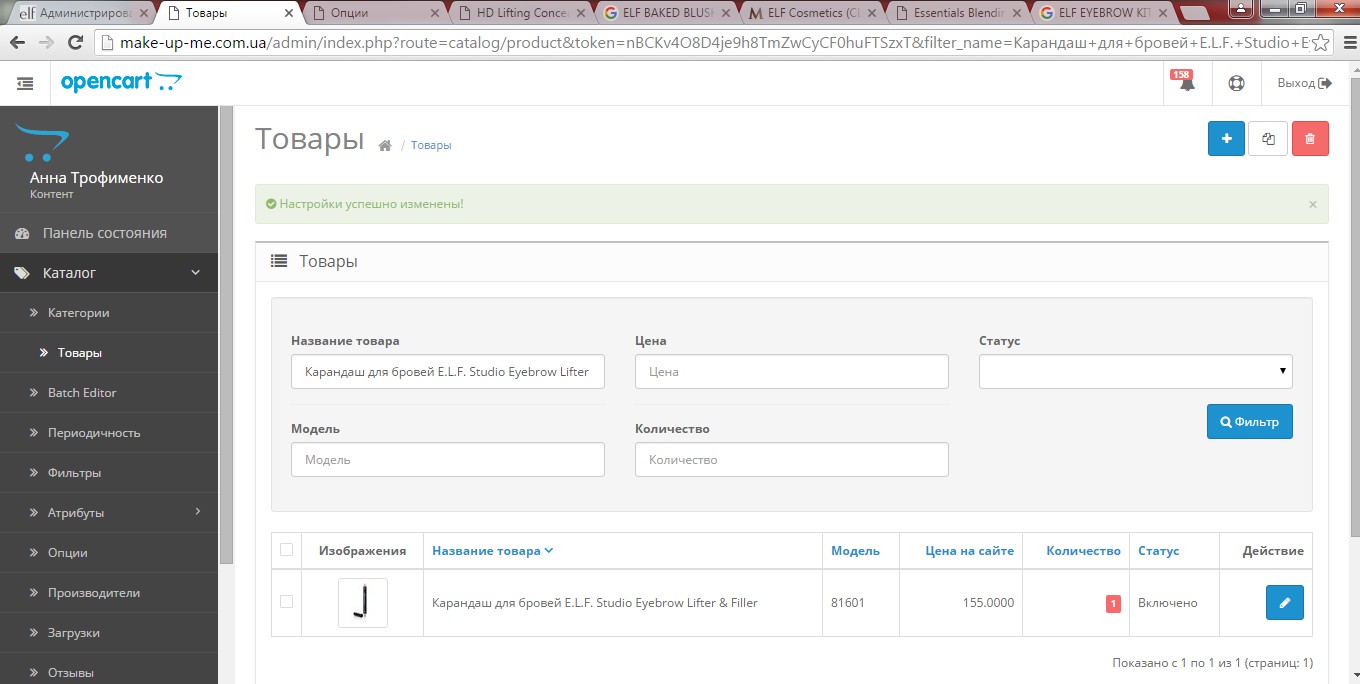Screen dimensions: 1360x684
Task: Click the red delete trash button
Action: 1310,139
